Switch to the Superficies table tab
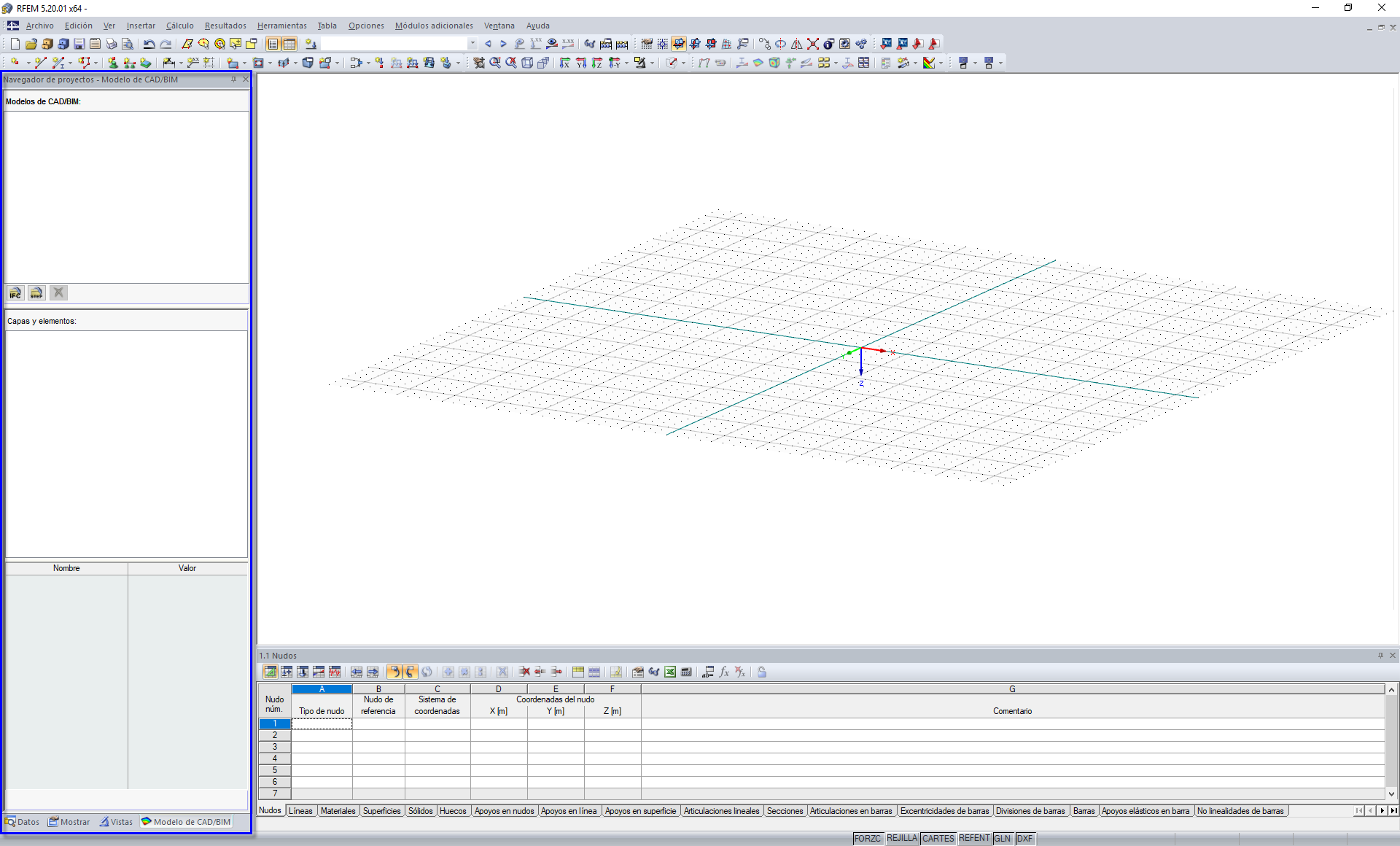Image resolution: width=1400 pixels, height=846 pixels. point(381,810)
